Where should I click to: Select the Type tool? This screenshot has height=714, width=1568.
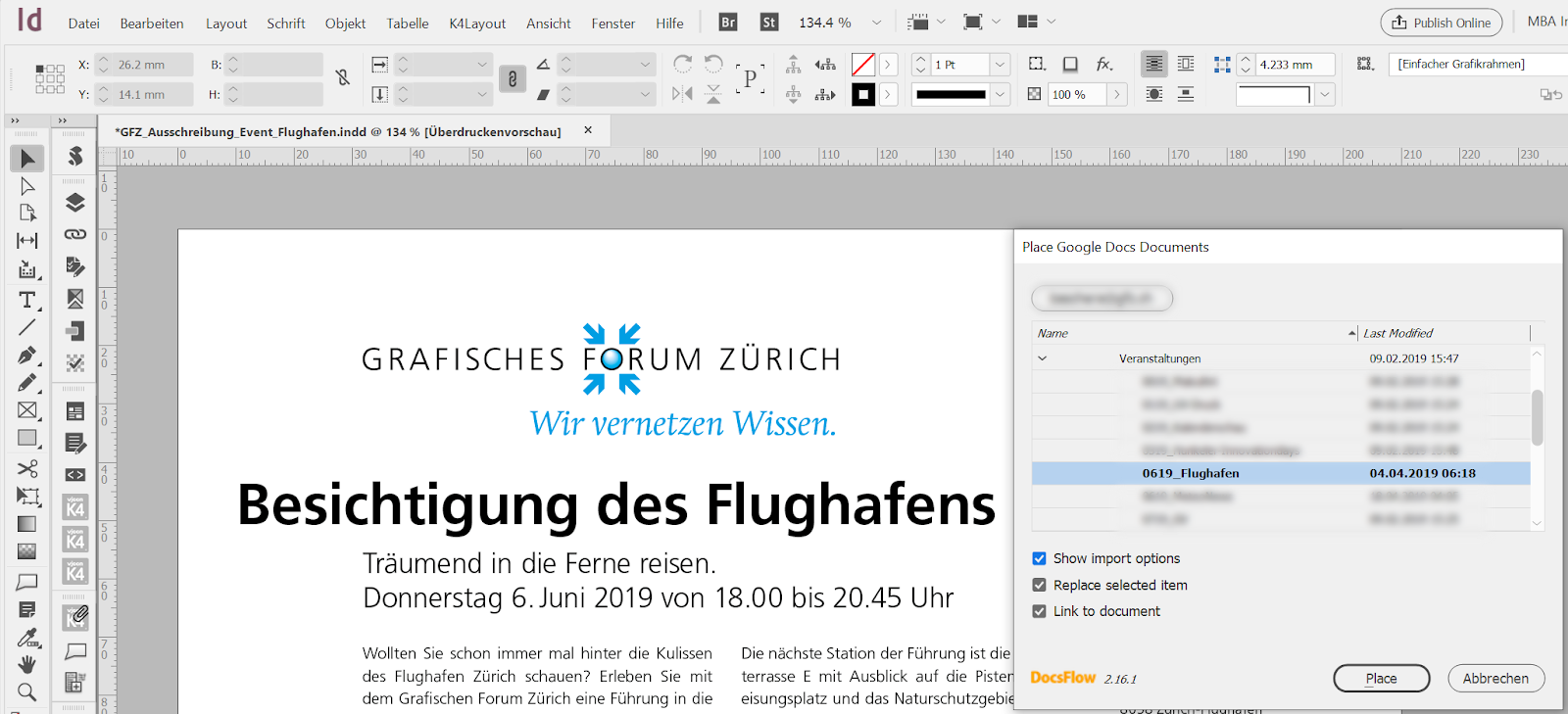tap(27, 300)
